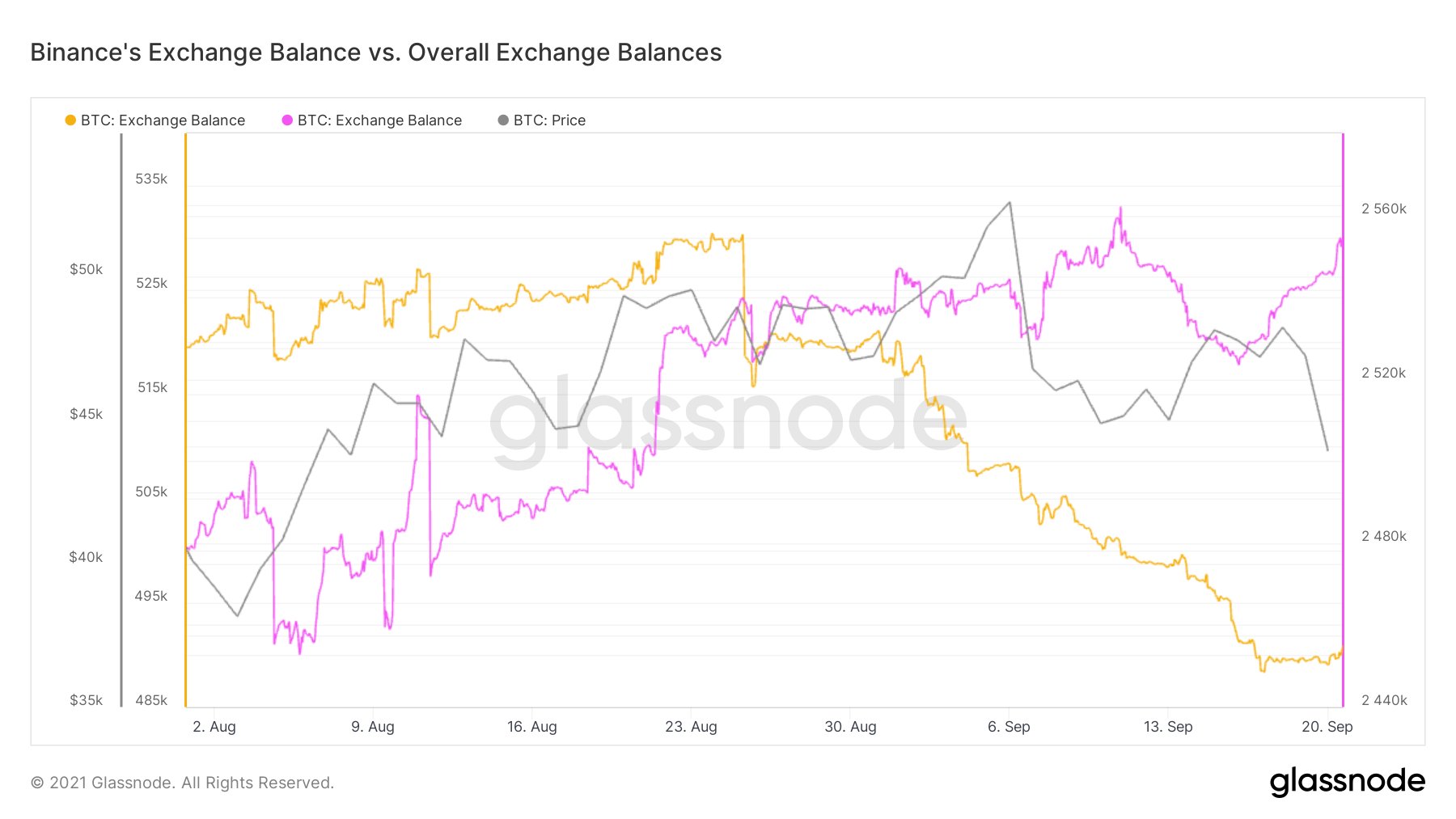Click the glassnode watermark in chart center
This screenshot has width=1456, height=819.
tap(728, 418)
